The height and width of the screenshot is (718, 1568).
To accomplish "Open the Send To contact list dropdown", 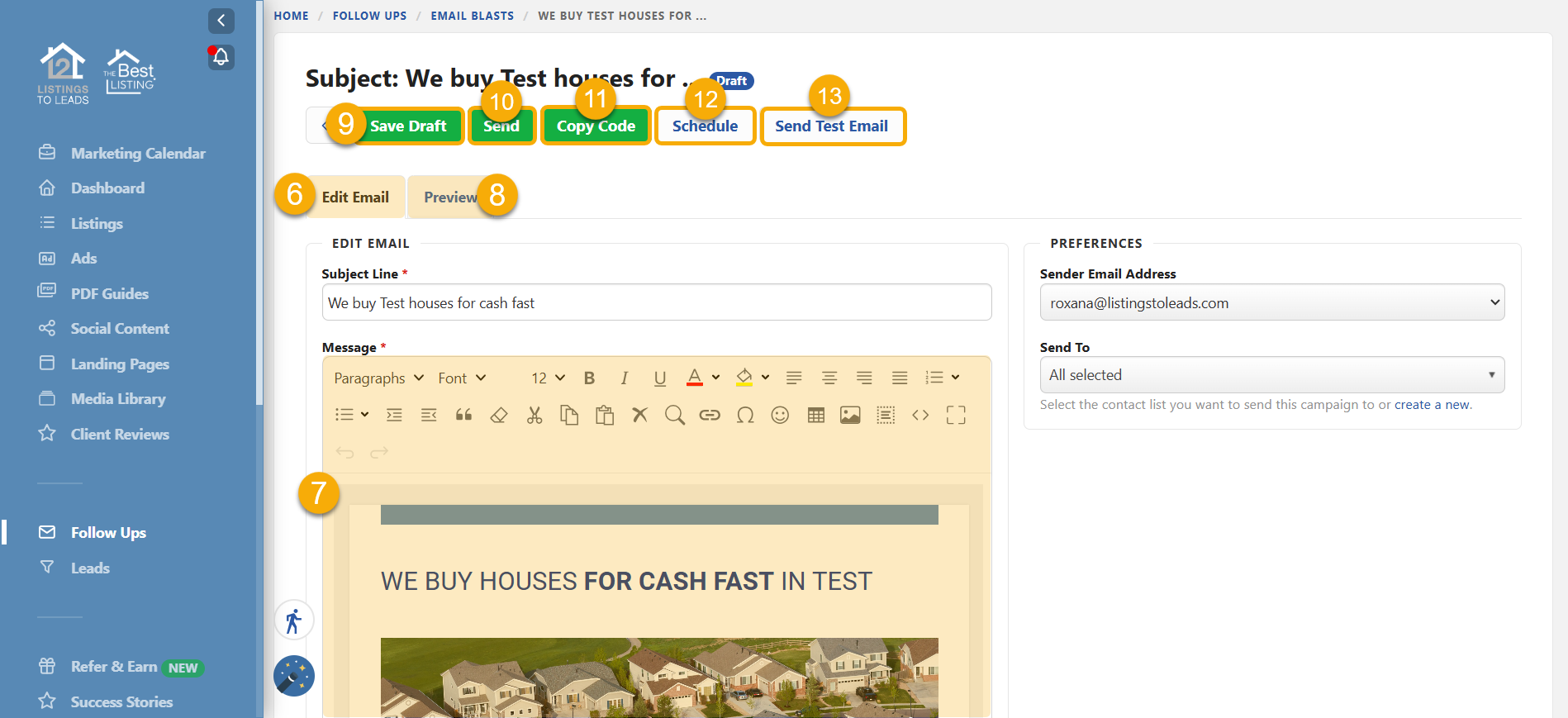I will pyautogui.click(x=1271, y=375).
